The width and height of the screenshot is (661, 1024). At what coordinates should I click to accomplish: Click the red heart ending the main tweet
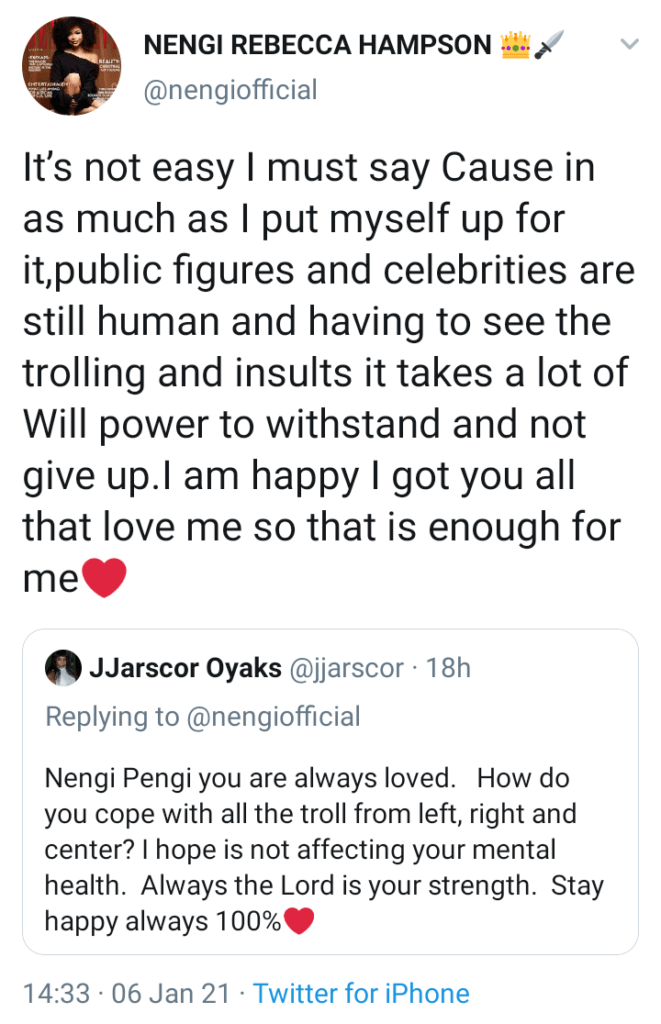coord(103,579)
